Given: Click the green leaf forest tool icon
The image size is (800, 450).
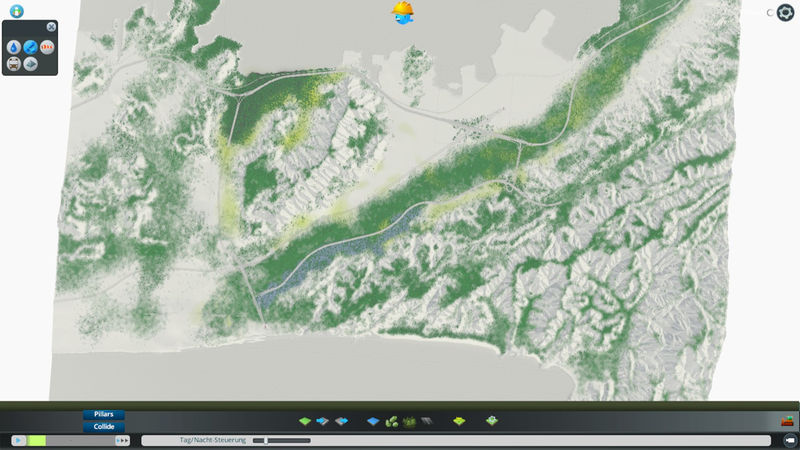Looking at the screenshot, I should [x=392, y=421].
